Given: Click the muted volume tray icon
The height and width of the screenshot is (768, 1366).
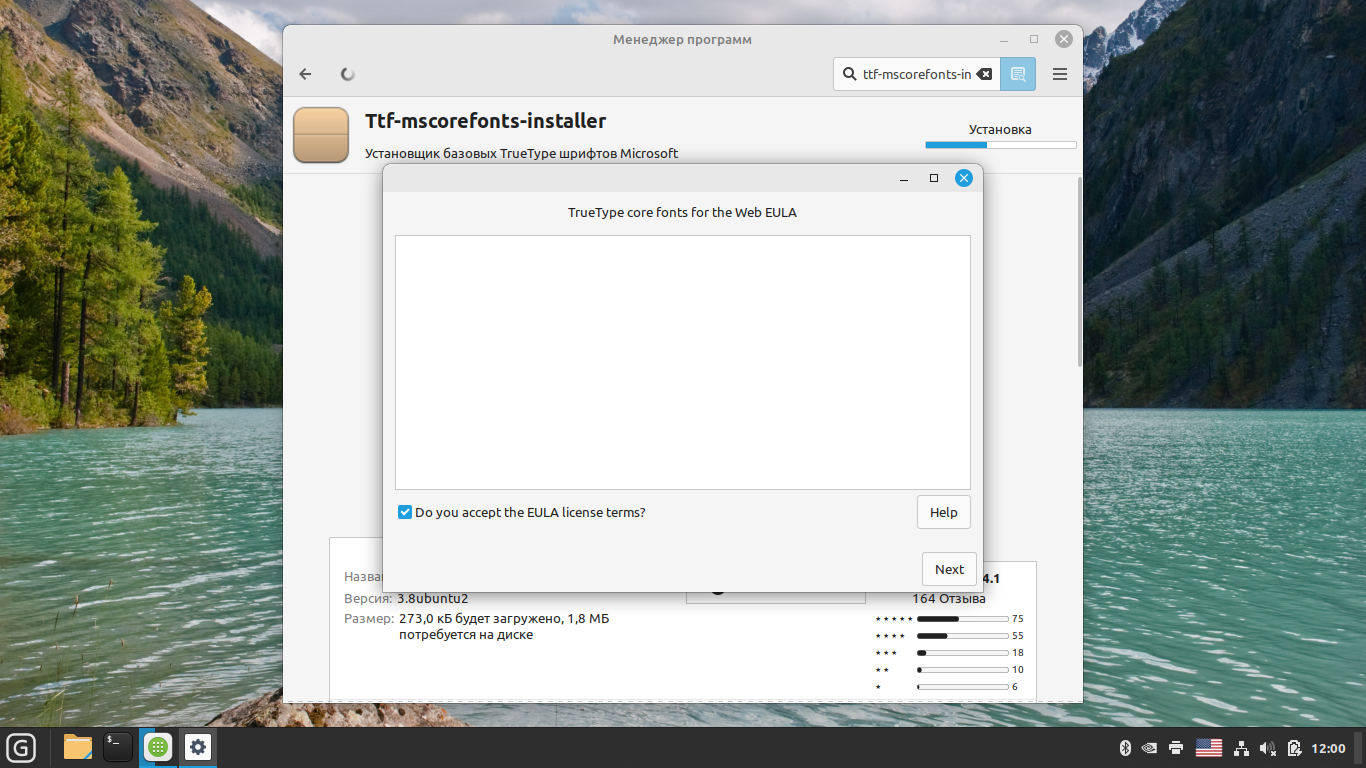Looking at the screenshot, I should [x=1268, y=748].
